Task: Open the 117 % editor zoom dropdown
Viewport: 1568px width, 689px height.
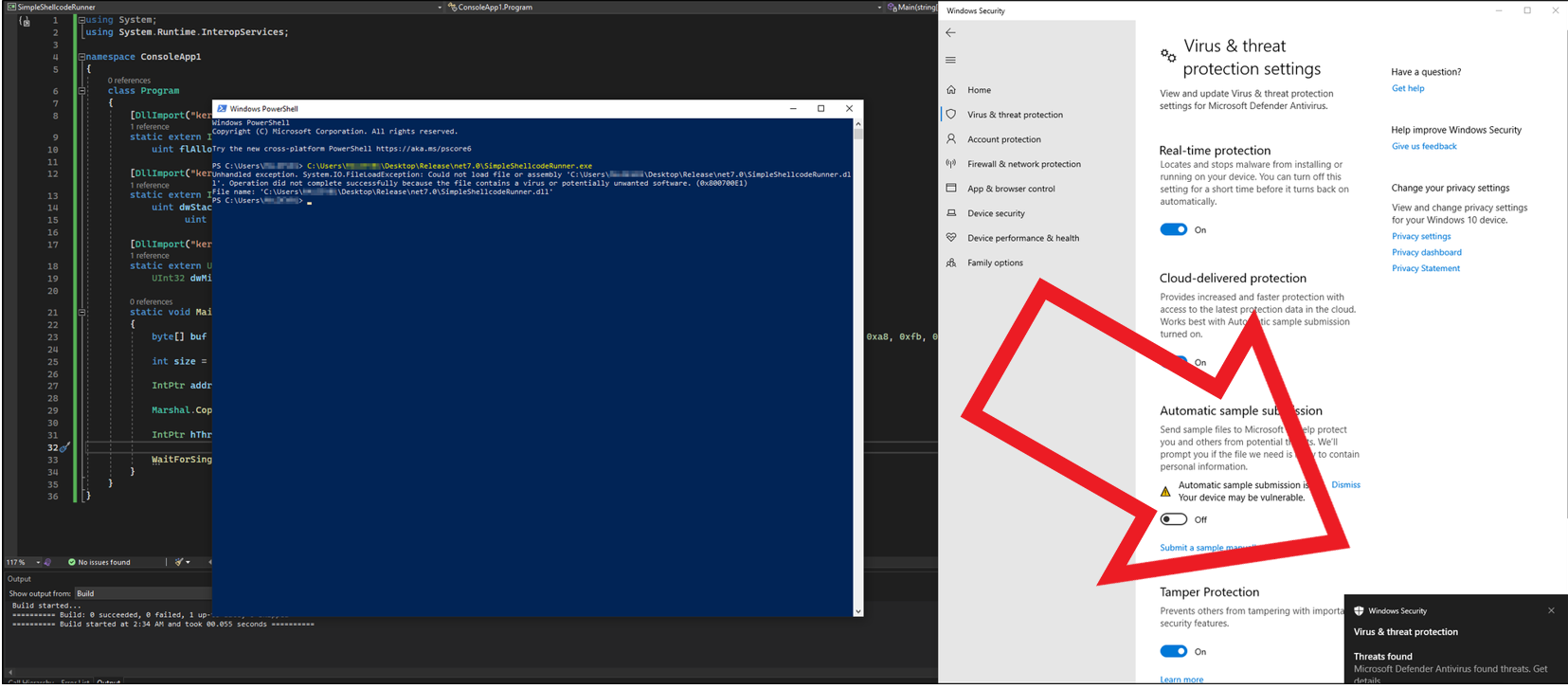Action: click(24, 562)
